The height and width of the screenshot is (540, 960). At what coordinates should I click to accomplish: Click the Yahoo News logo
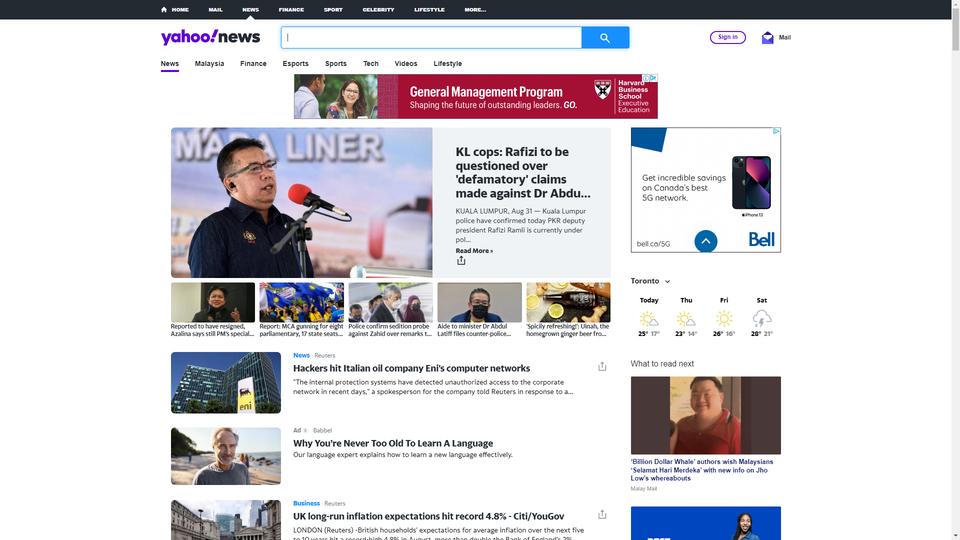coord(210,37)
